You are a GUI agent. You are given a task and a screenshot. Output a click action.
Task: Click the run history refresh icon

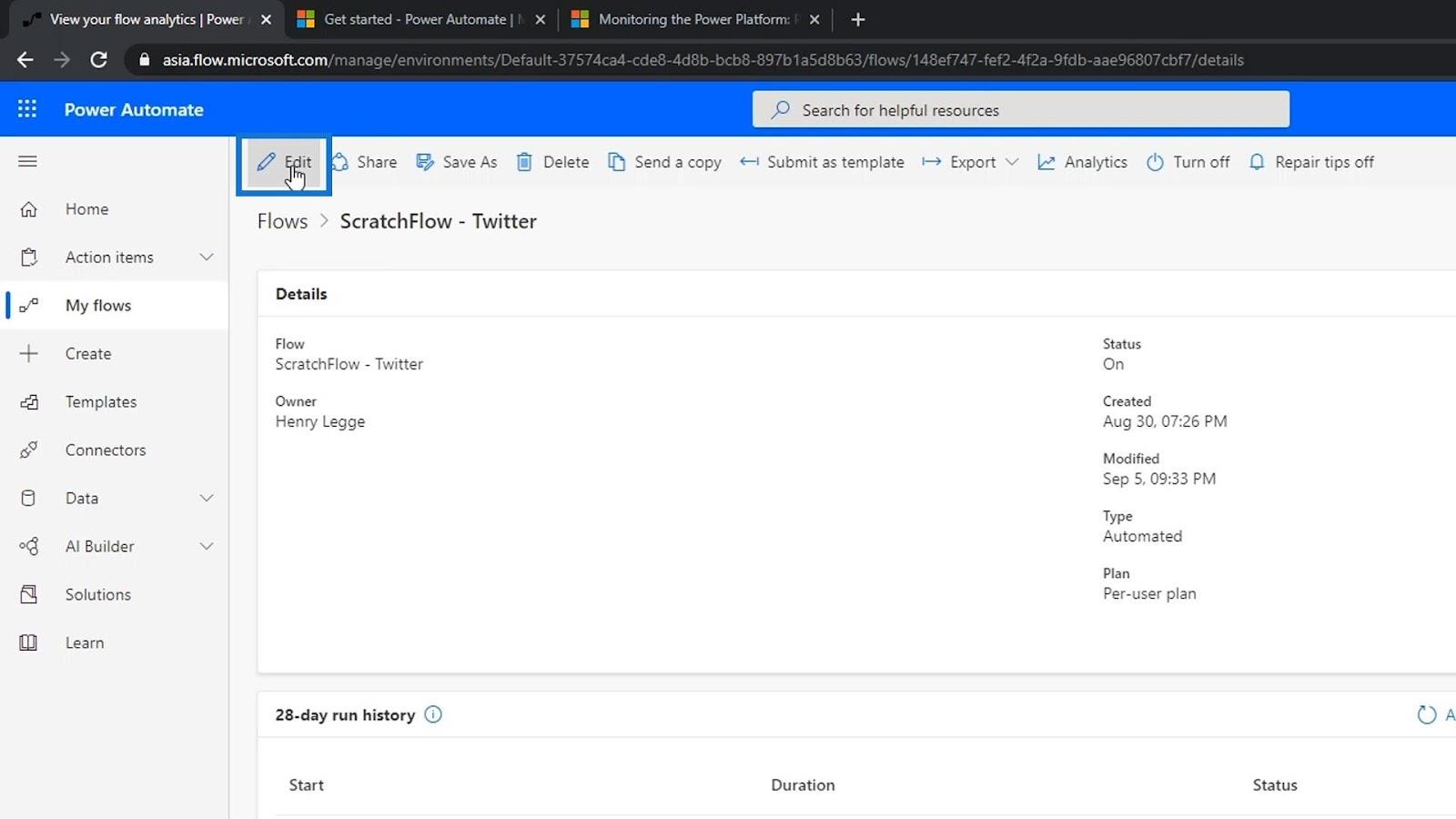pos(1426,715)
